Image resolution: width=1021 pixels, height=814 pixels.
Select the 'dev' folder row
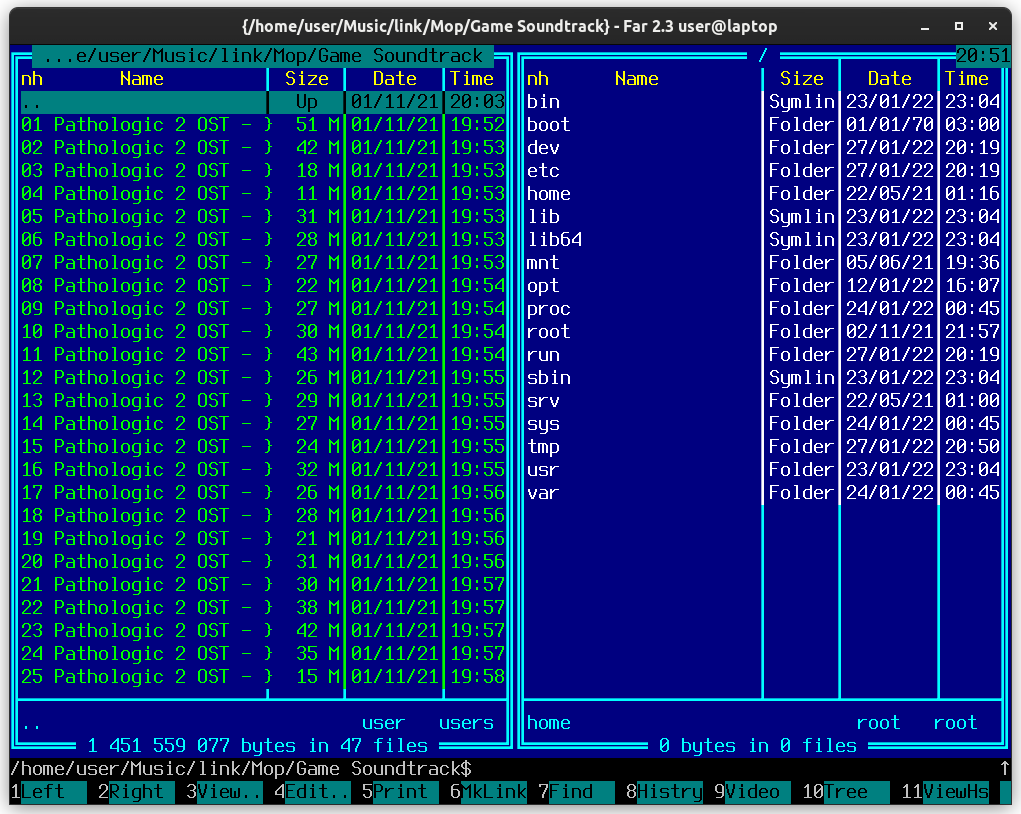pos(763,148)
